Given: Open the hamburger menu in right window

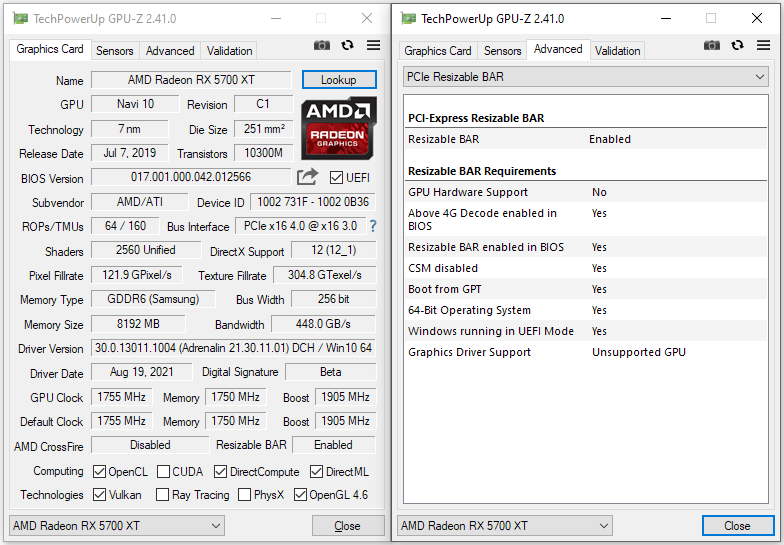Looking at the screenshot, I should (x=764, y=46).
